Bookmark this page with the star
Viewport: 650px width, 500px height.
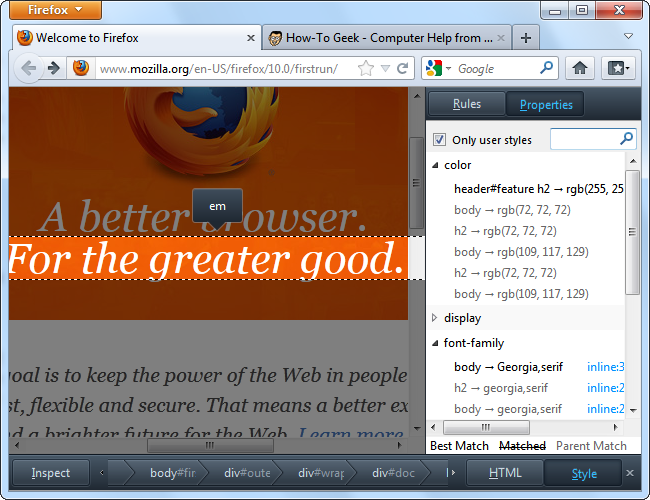click(366, 68)
